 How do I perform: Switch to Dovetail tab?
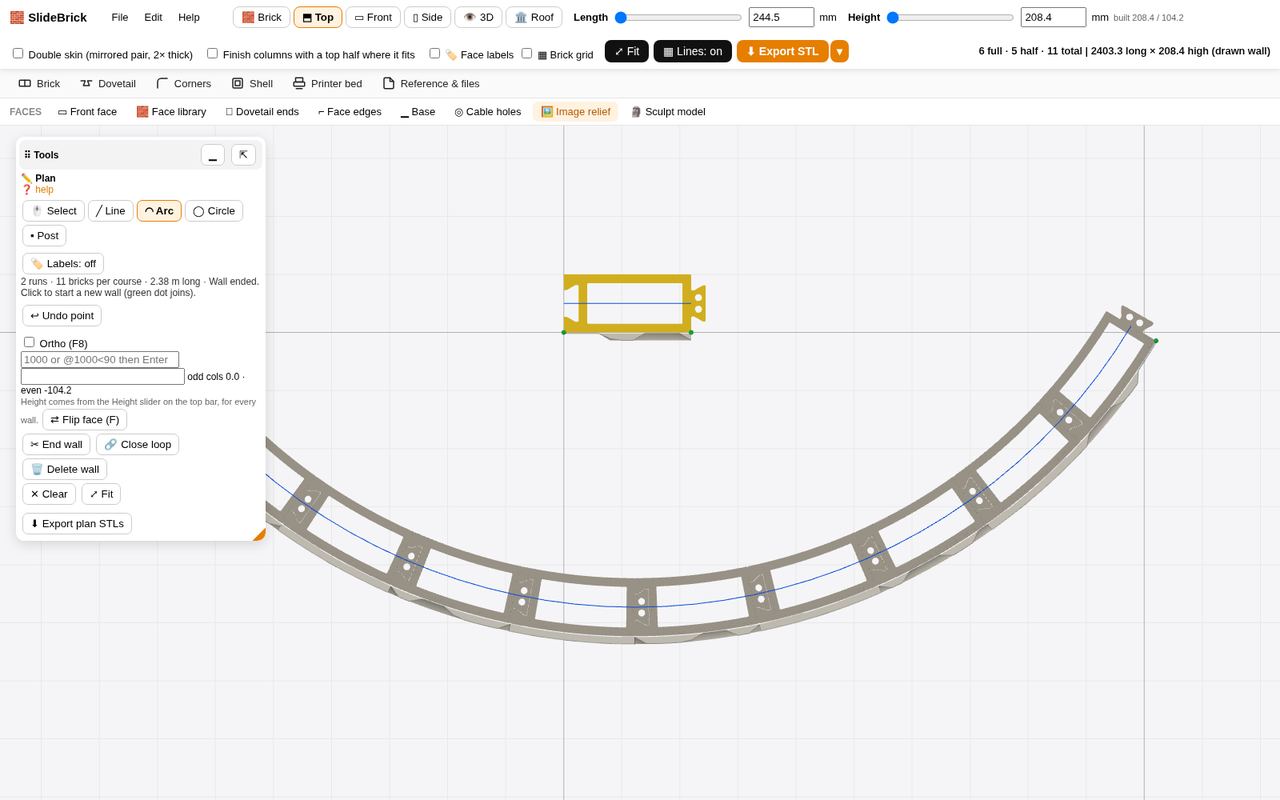point(108,84)
